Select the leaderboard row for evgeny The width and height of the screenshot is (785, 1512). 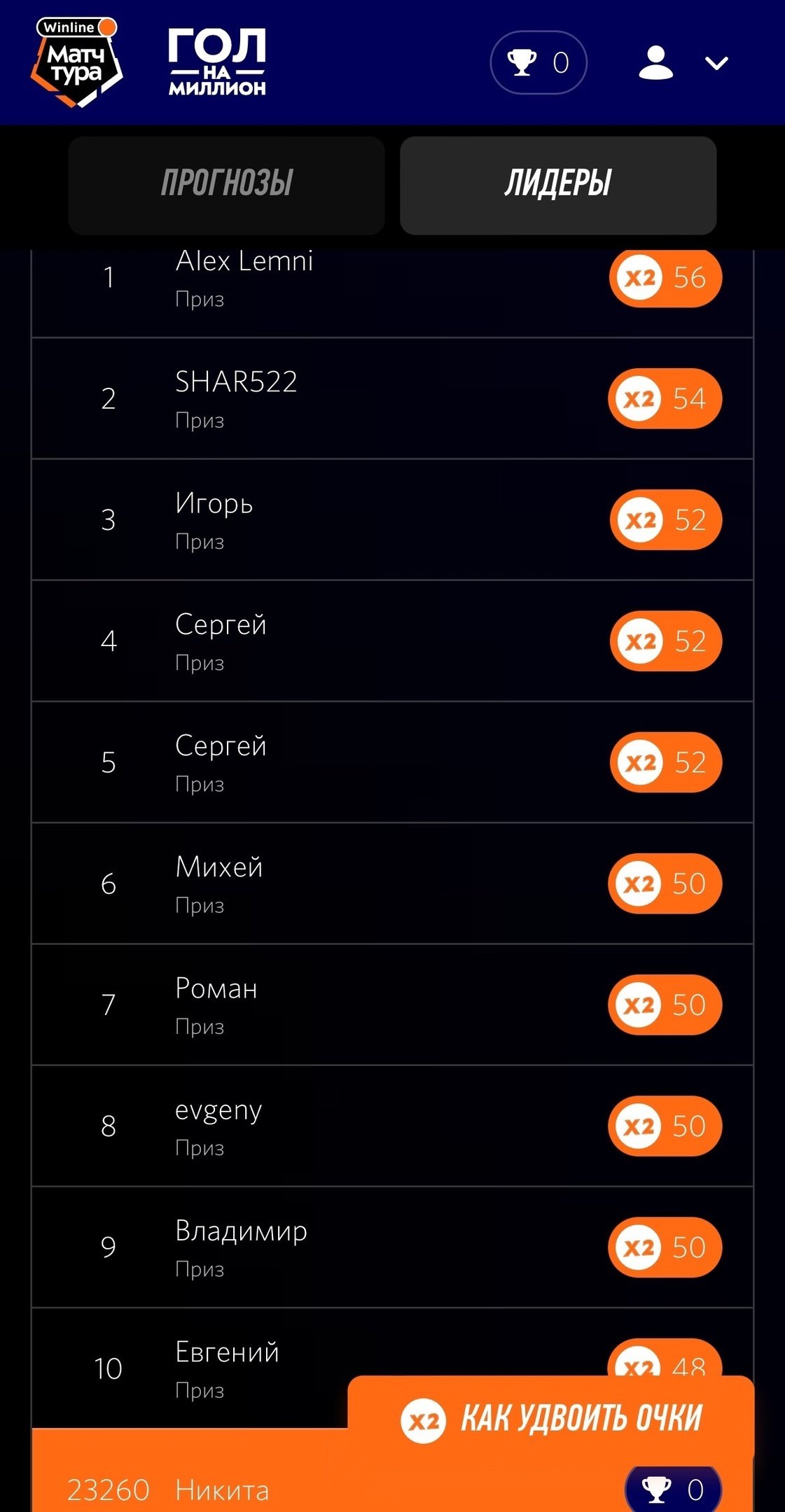pyautogui.click(x=392, y=1126)
